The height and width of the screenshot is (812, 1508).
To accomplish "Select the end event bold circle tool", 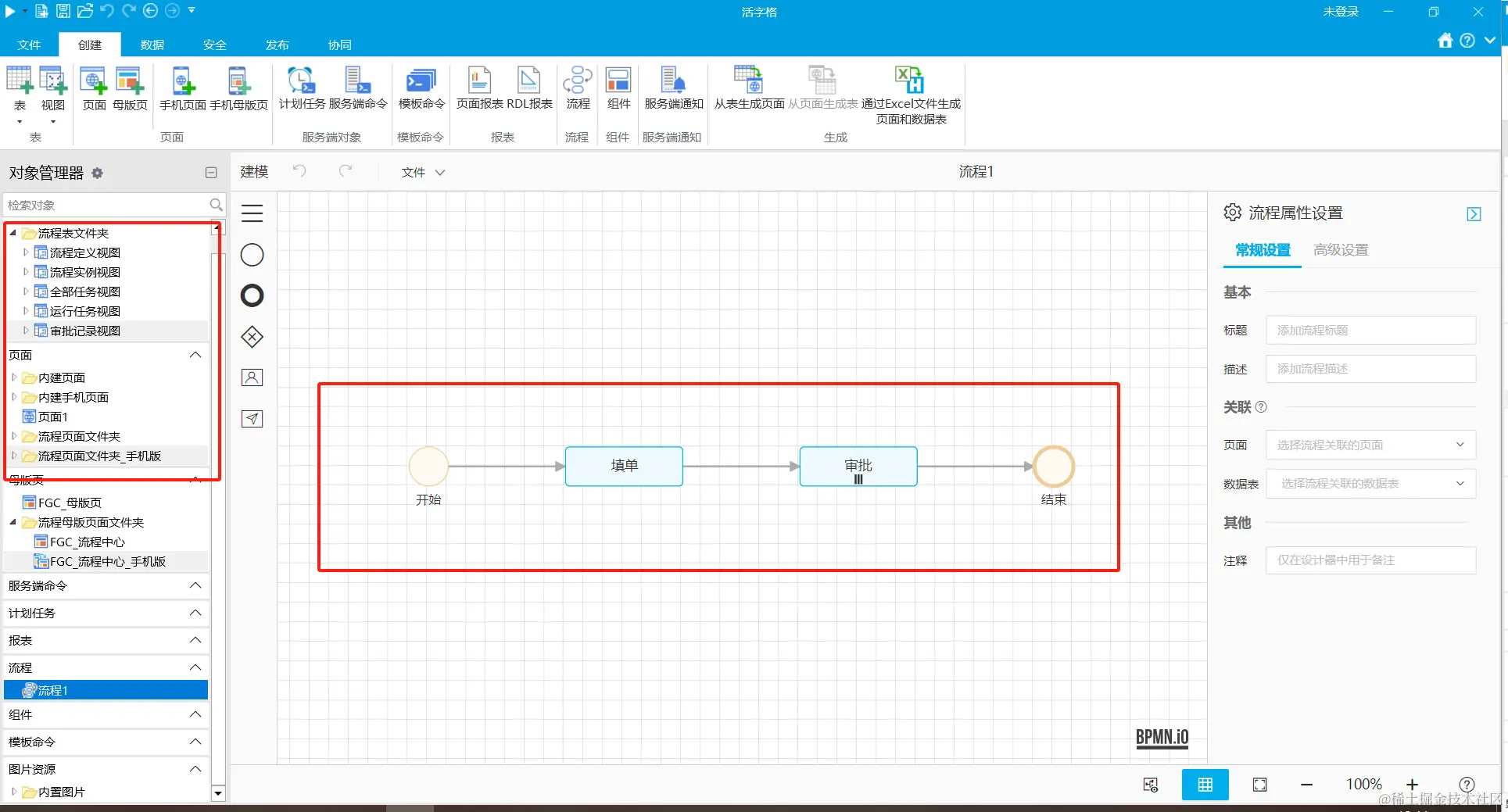I will [252, 295].
